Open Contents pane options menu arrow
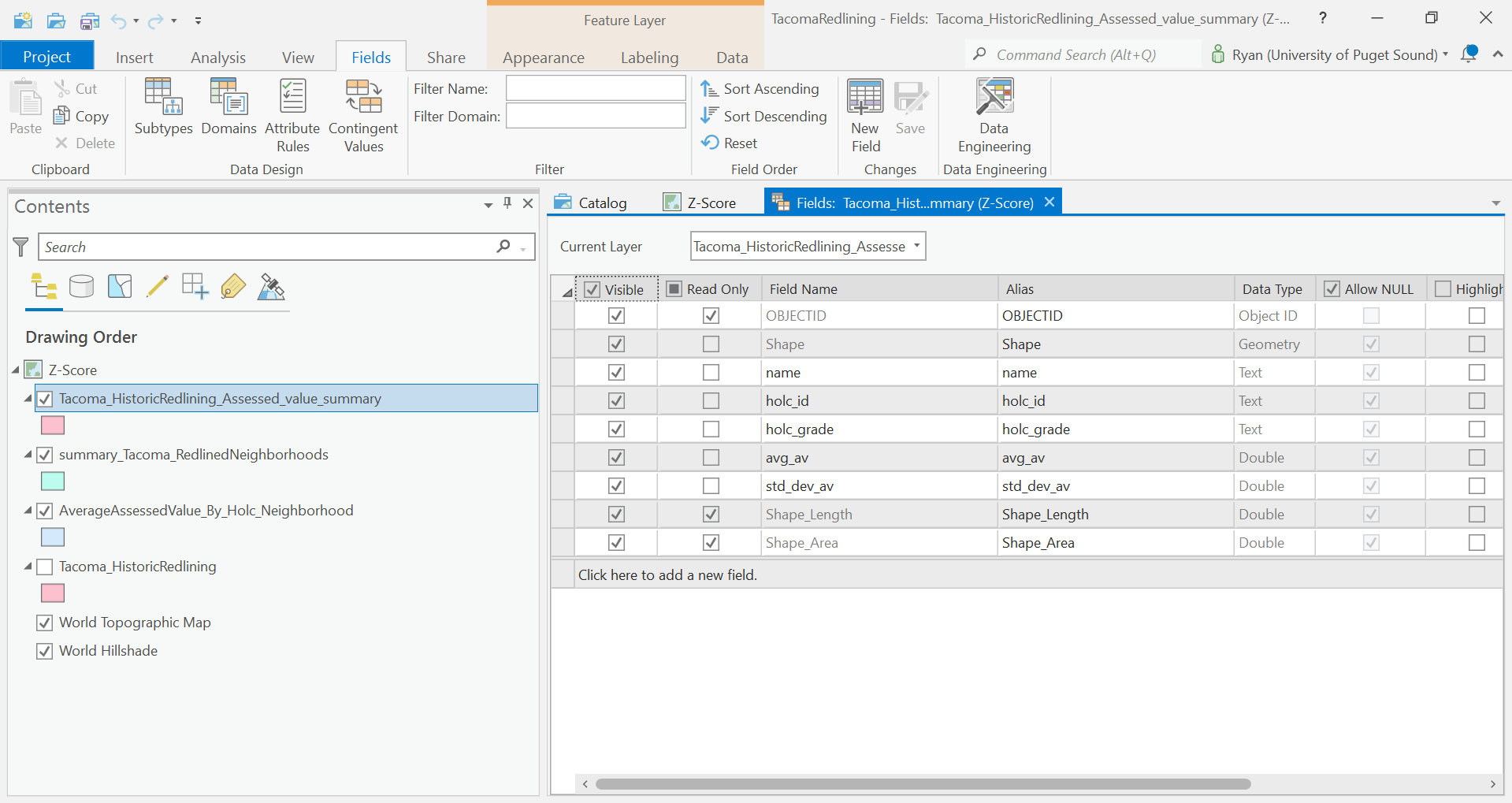This screenshot has height=803, width=1512. (489, 205)
